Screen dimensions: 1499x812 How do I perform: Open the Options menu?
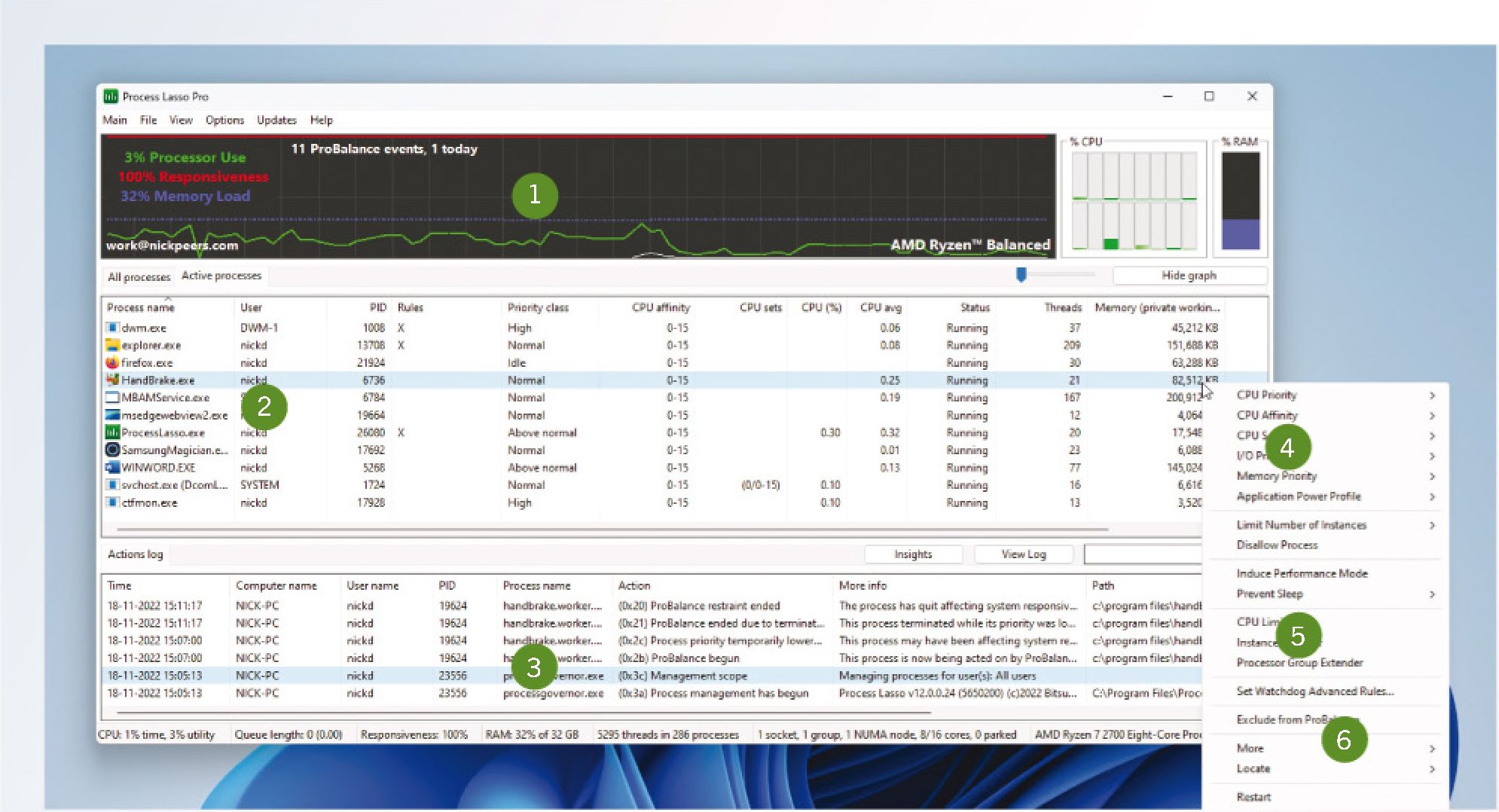(224, 120)
